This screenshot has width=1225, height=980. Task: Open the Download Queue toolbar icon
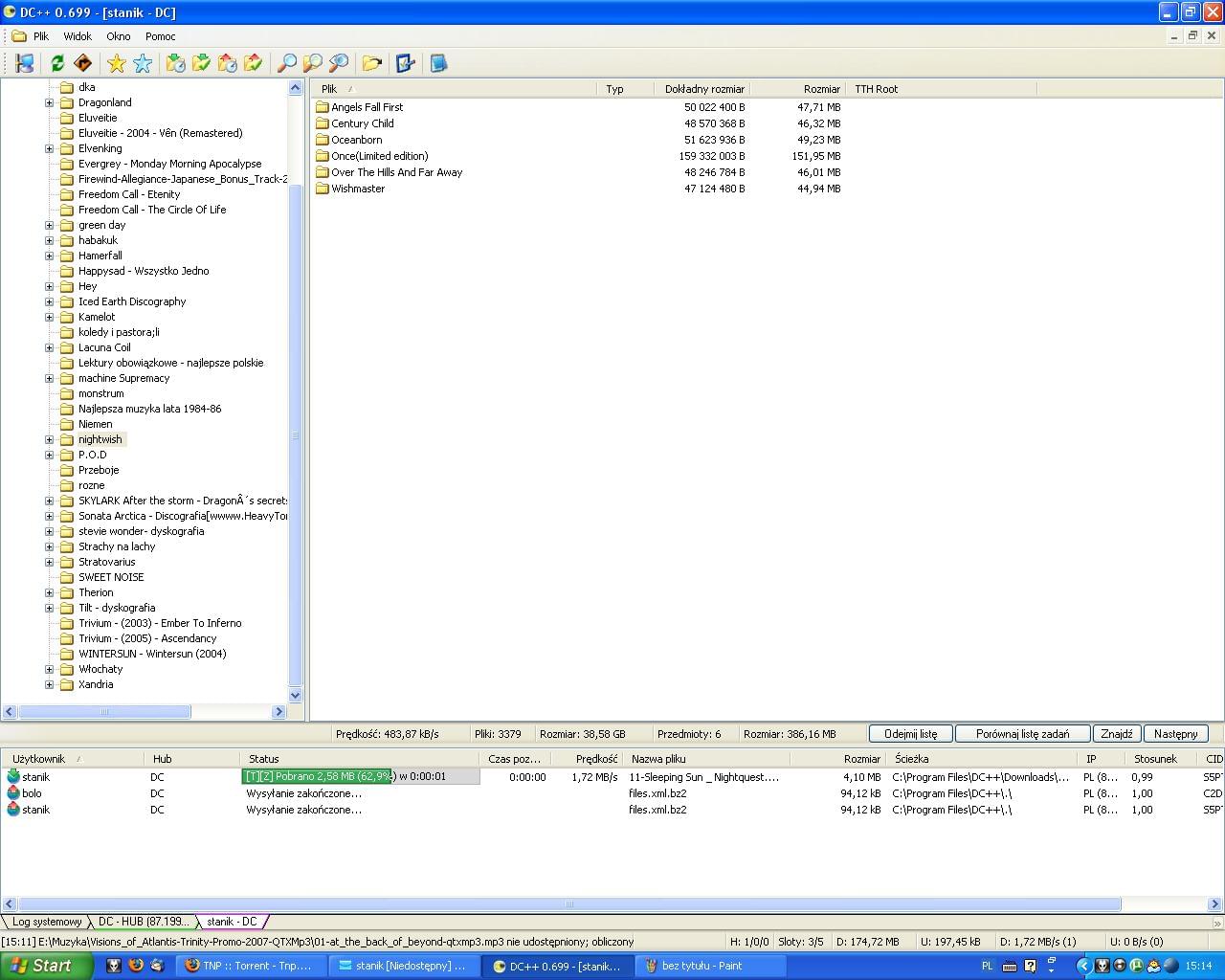(176, 63)
